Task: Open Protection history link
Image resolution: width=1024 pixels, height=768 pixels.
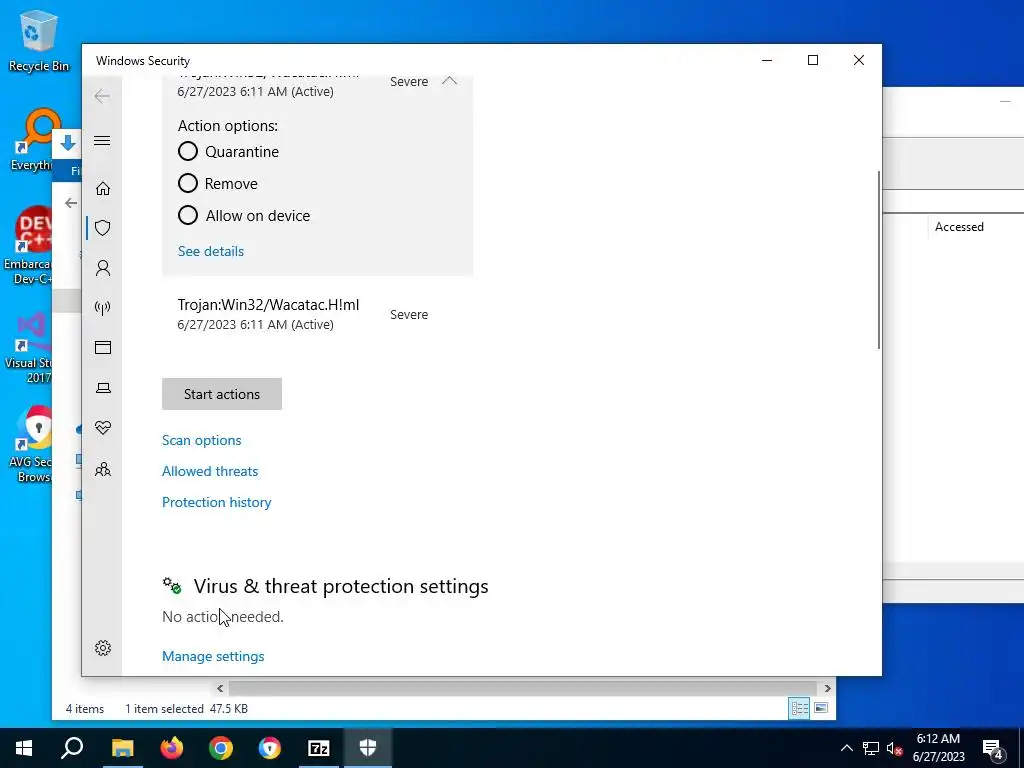Action: [x=217, y=502]
